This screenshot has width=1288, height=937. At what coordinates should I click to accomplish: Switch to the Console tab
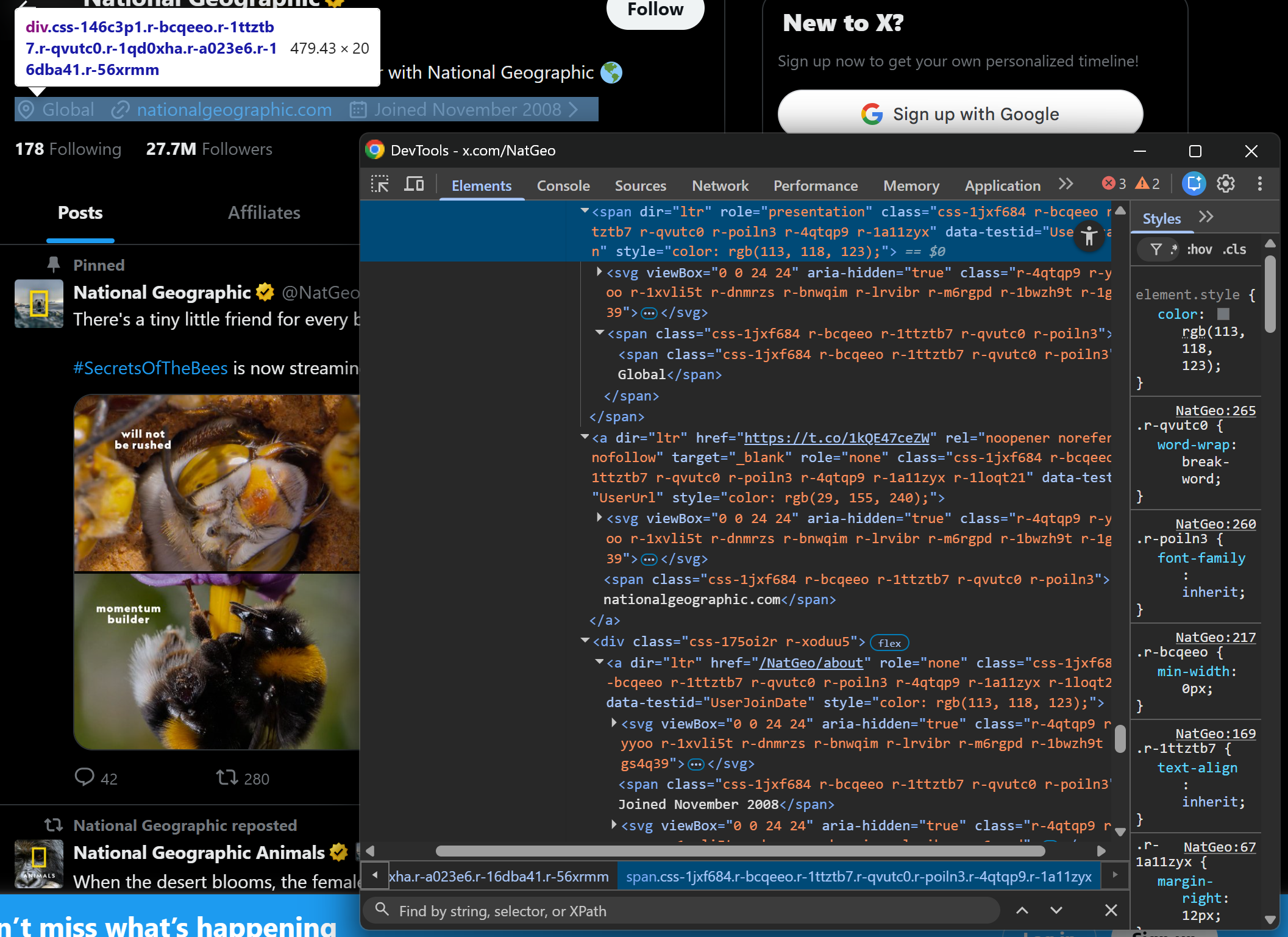pos(563,185)
